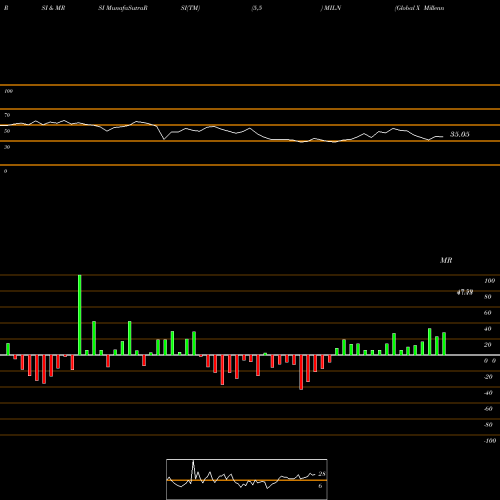Click the RSI axis label 100
The image size is (500, 500).
(9, 91)
